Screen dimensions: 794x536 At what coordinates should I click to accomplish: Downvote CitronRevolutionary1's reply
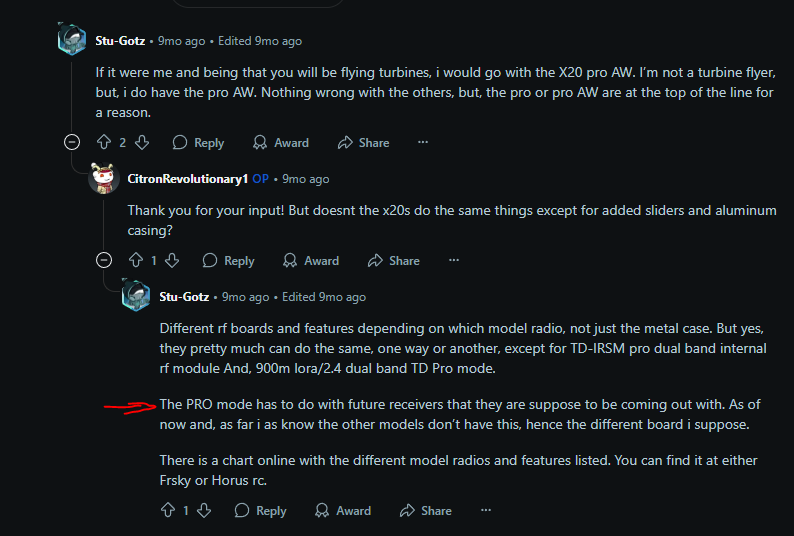171,260
